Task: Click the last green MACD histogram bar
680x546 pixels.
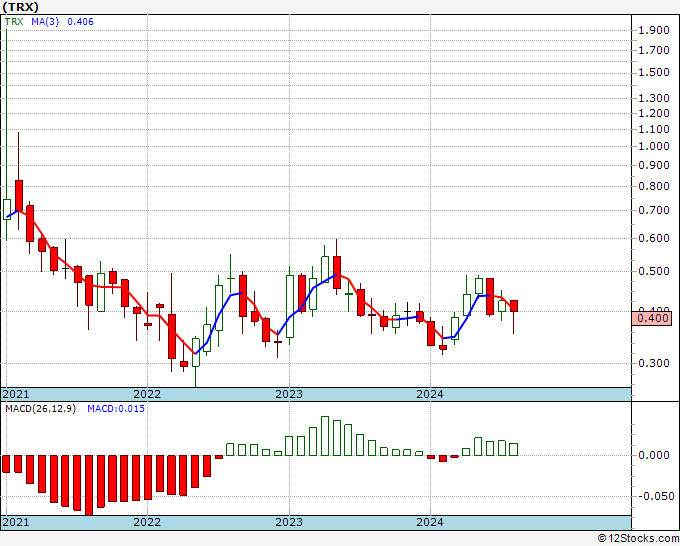Action: 514,449
